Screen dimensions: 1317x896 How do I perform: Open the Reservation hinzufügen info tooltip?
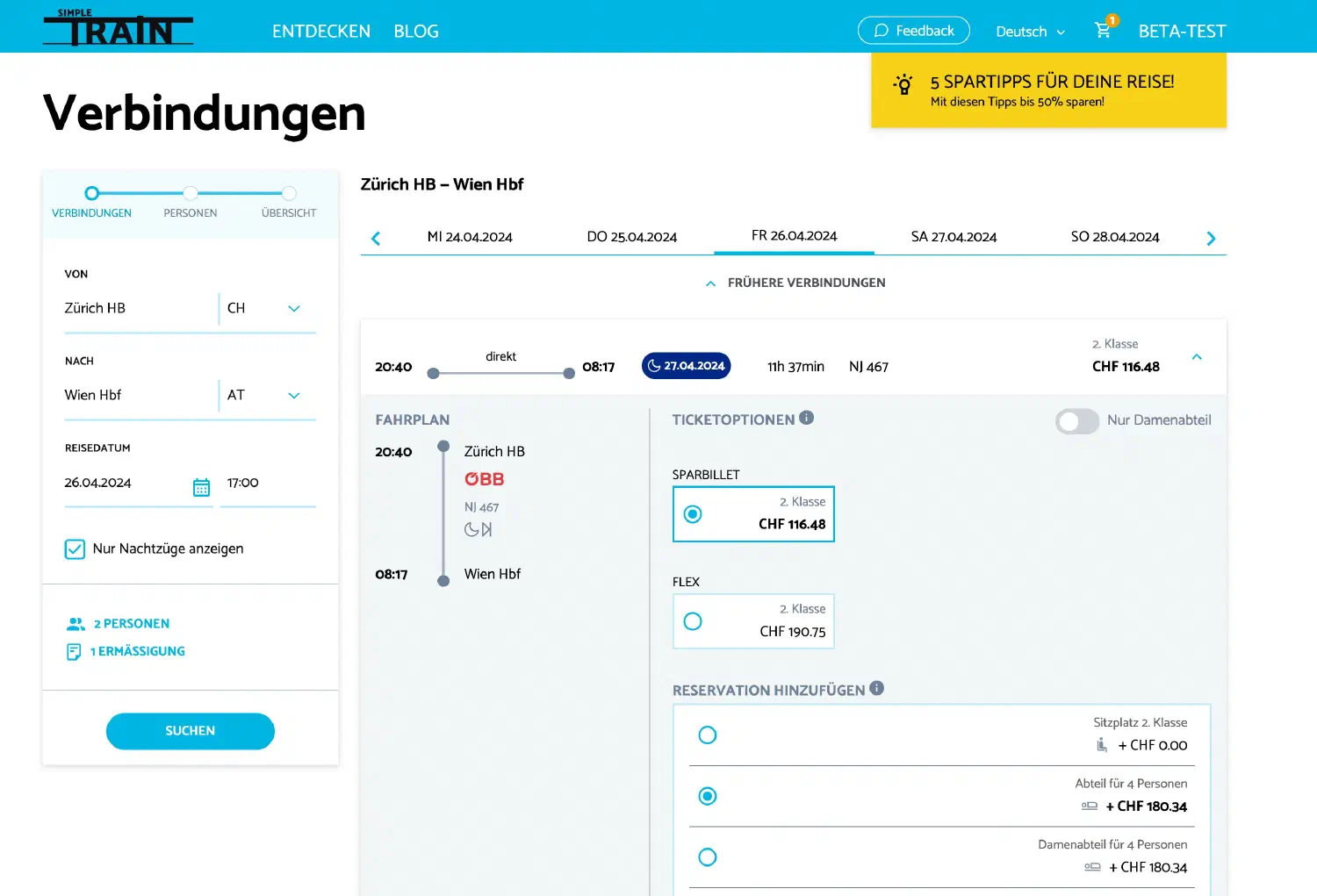(x=875, y=689)
